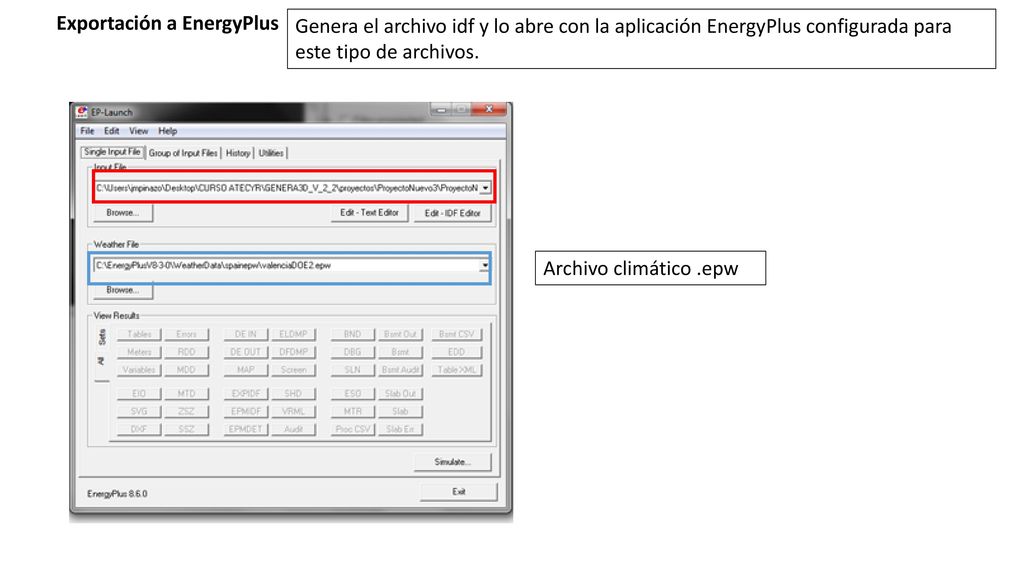
Task: Switch to Group of Input Files tab
Action: pyautogui.click(x=183, y=153)
